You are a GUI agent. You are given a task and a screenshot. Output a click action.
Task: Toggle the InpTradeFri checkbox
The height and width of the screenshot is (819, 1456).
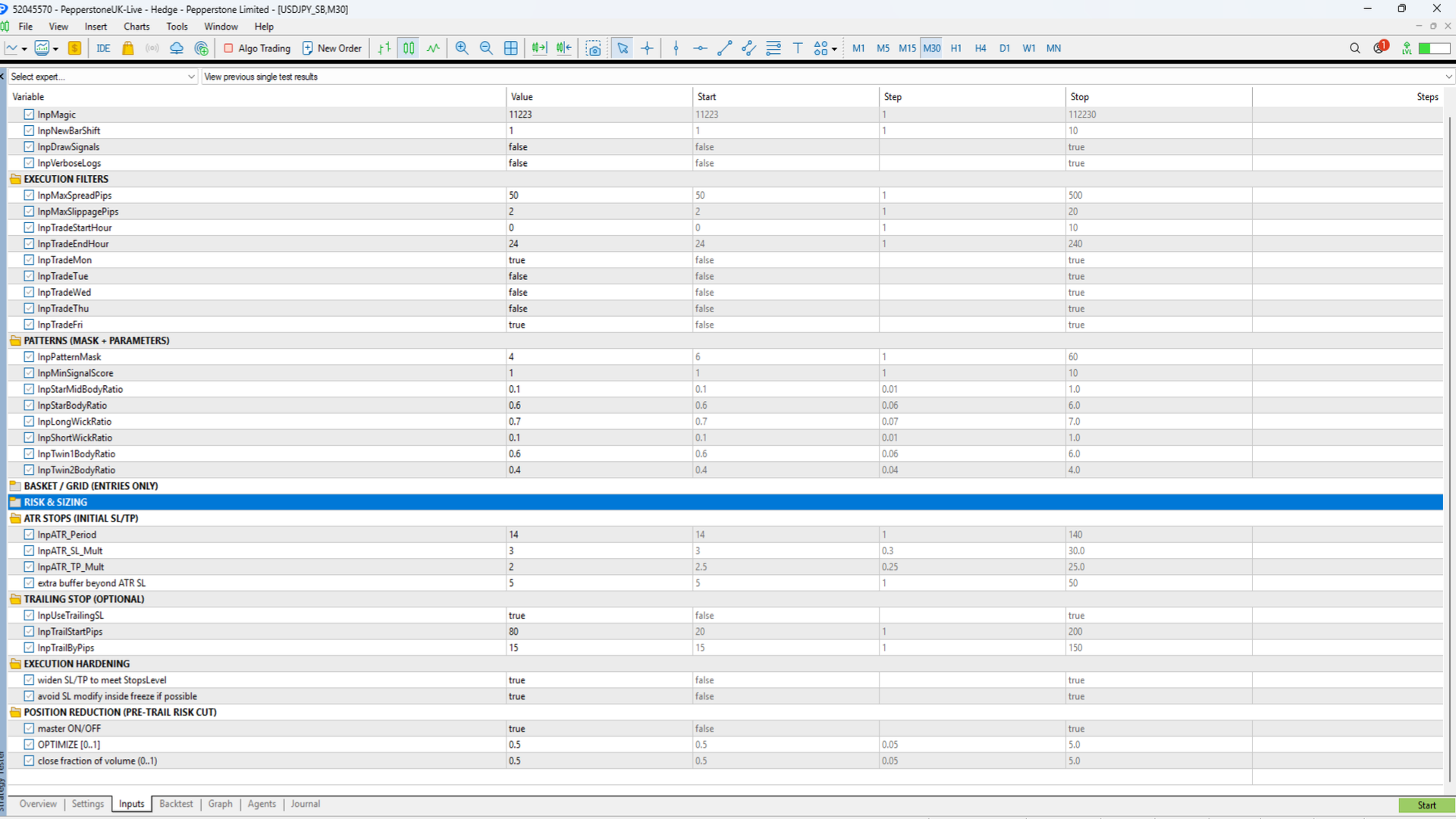point(29,325)
